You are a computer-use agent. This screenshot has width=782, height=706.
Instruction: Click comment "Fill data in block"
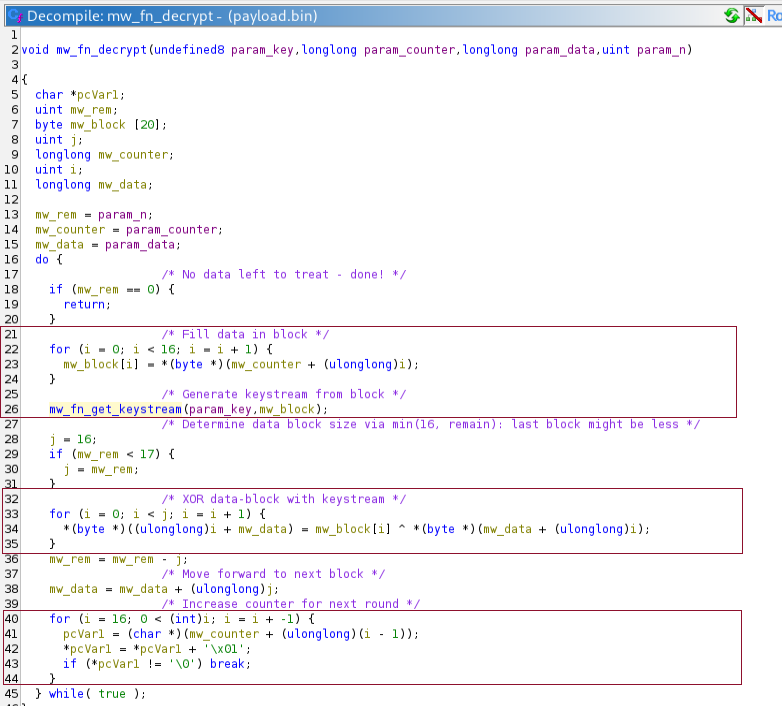click(245, 335)
